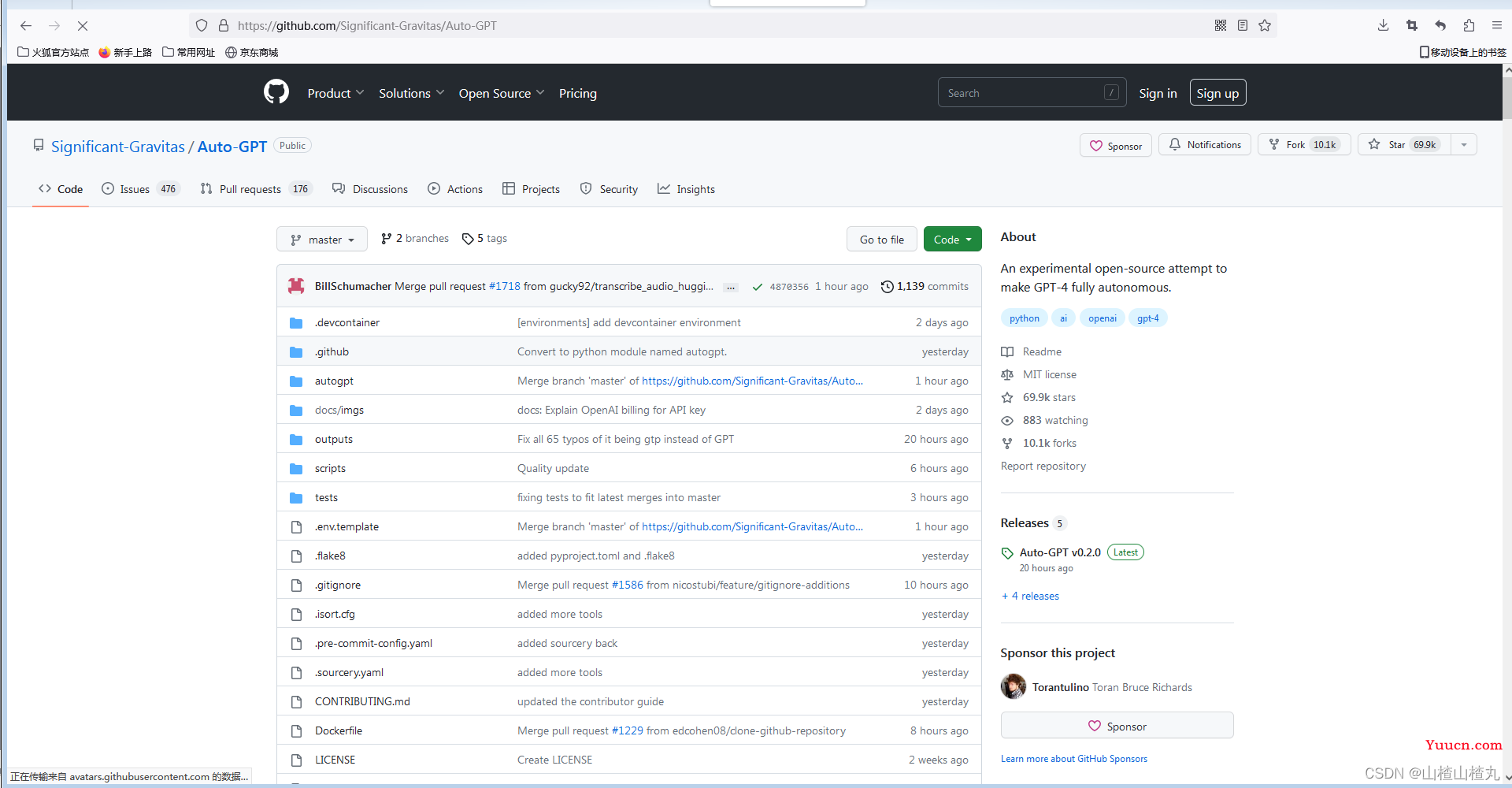Viewport: 1512px width, 788px height.
Task: Open the 2 branches link
Action: pyautogui.click(x=414, y=238)
